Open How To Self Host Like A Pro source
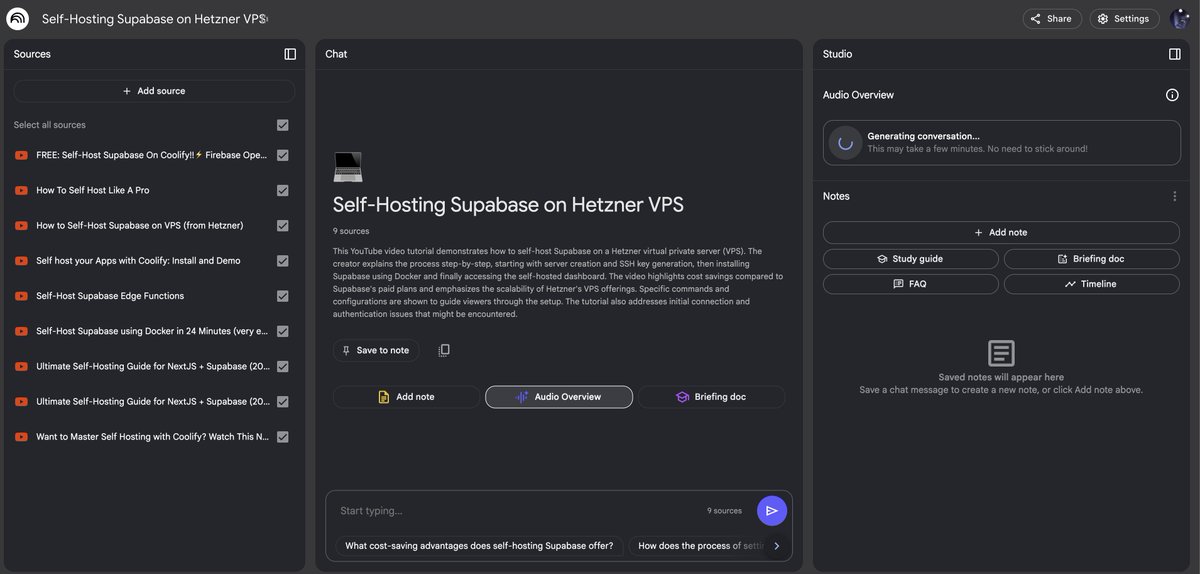The height and width of the screenshot is (574, 1200). coord(93,190)
